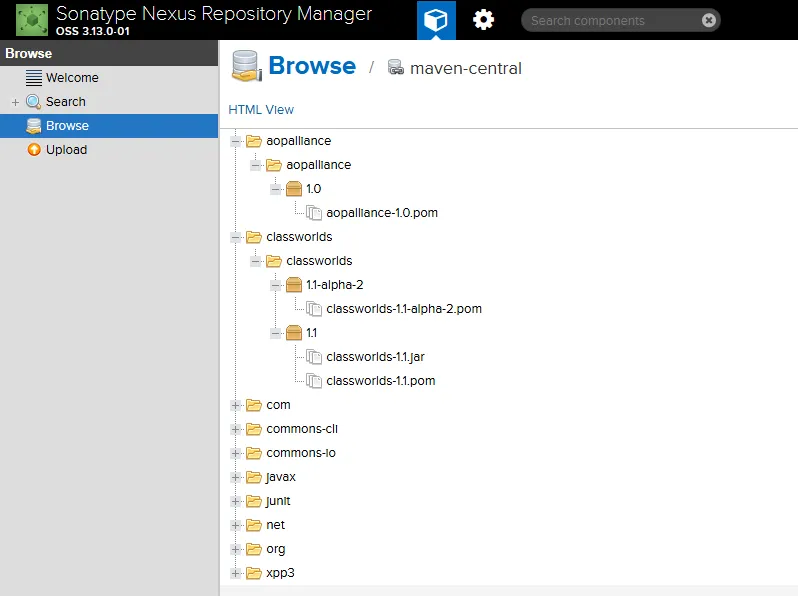The width and height of the screenshot is (798, 596).
Task: Collapse the nested classworlds folder
Action: tap(255, 261)
